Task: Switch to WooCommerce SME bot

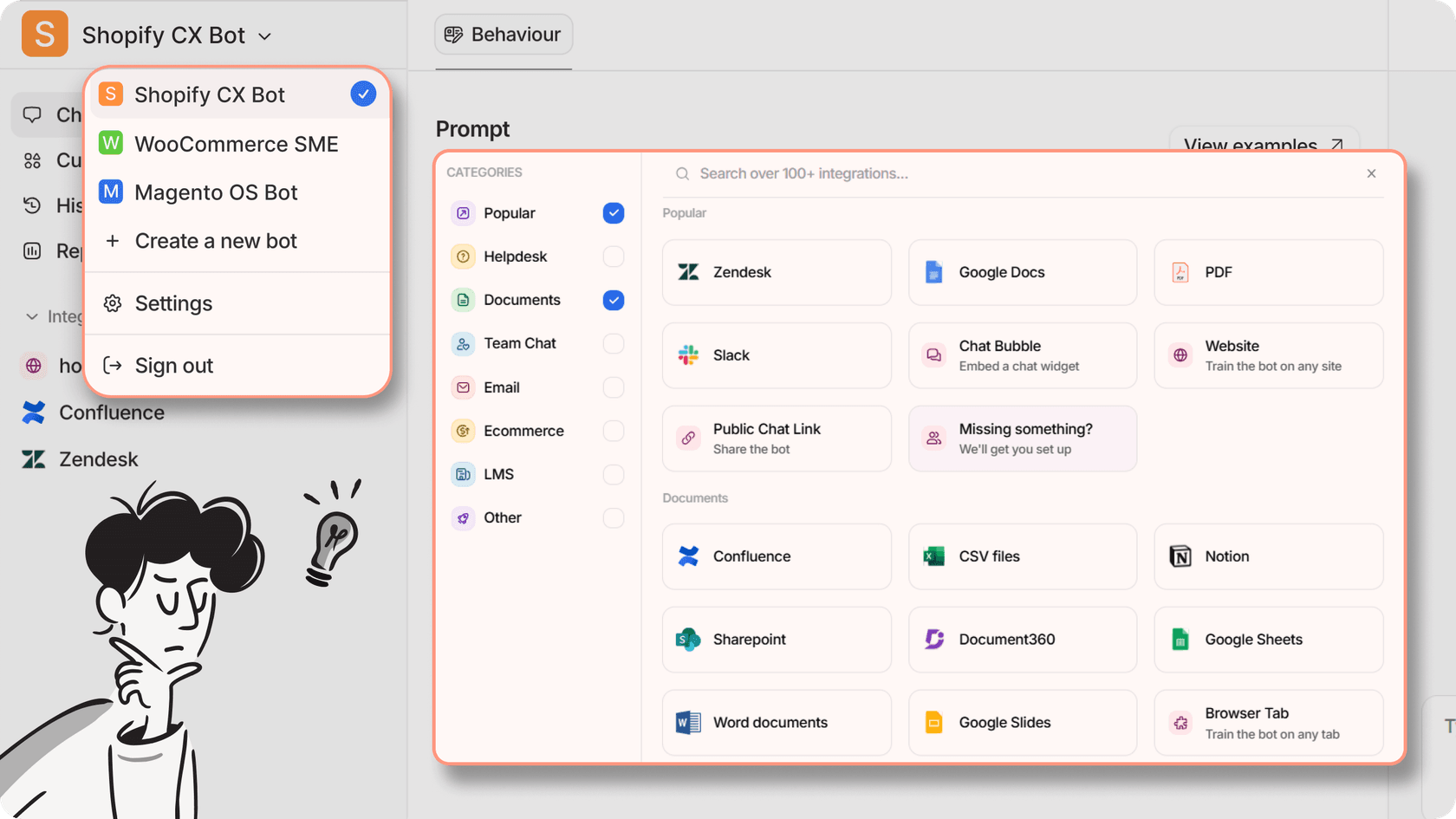Action: click(237, 144)
